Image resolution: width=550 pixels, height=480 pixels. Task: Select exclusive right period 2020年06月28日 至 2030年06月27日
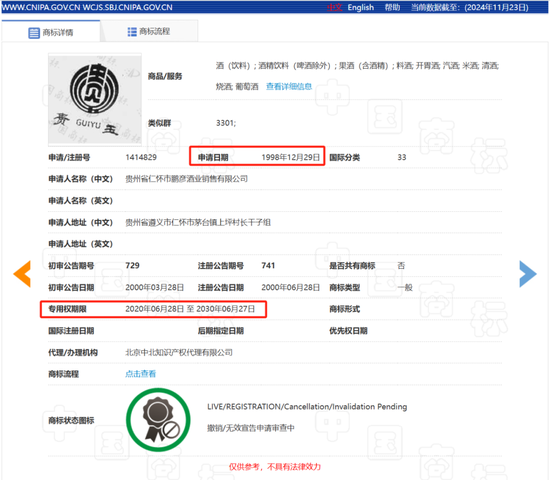coord(190,309)
